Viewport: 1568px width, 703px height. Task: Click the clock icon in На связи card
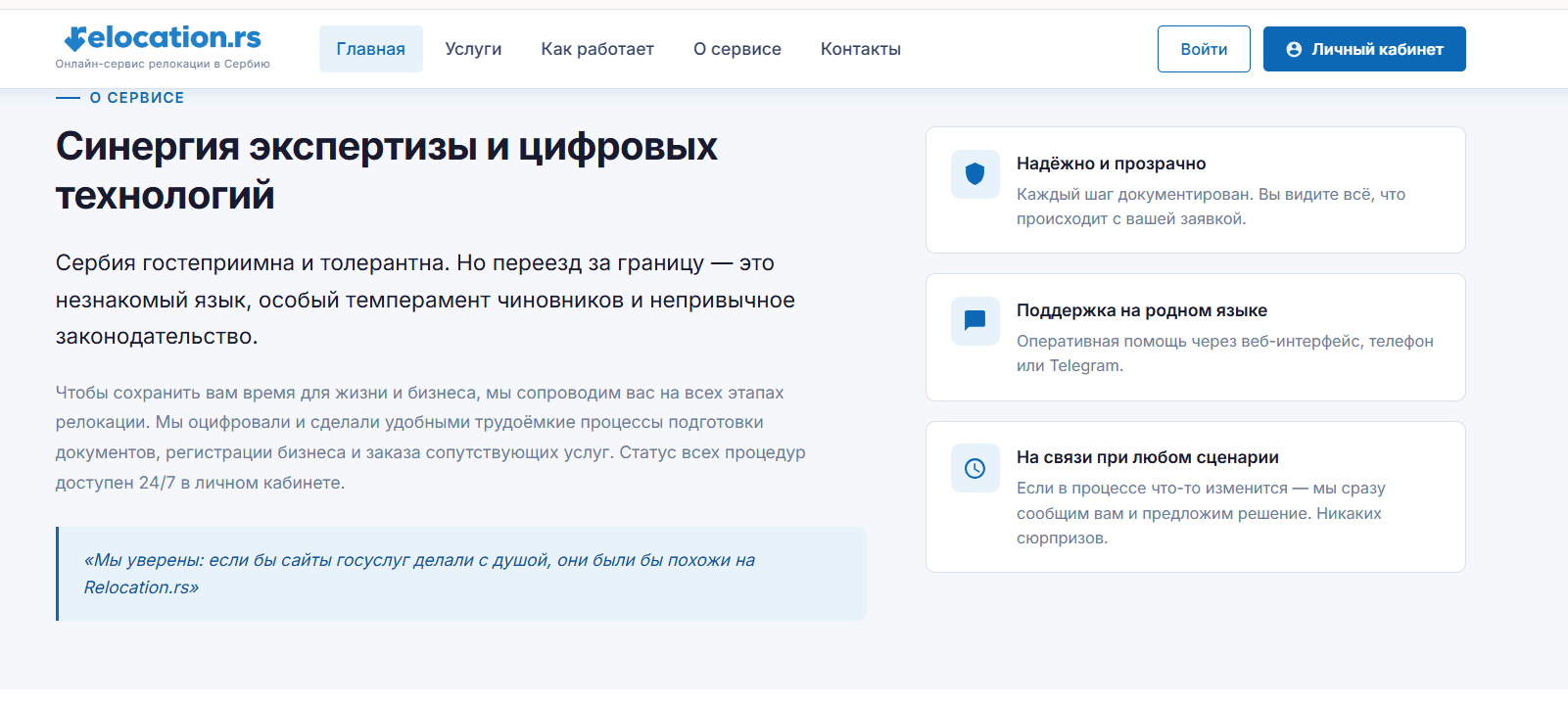974,468
